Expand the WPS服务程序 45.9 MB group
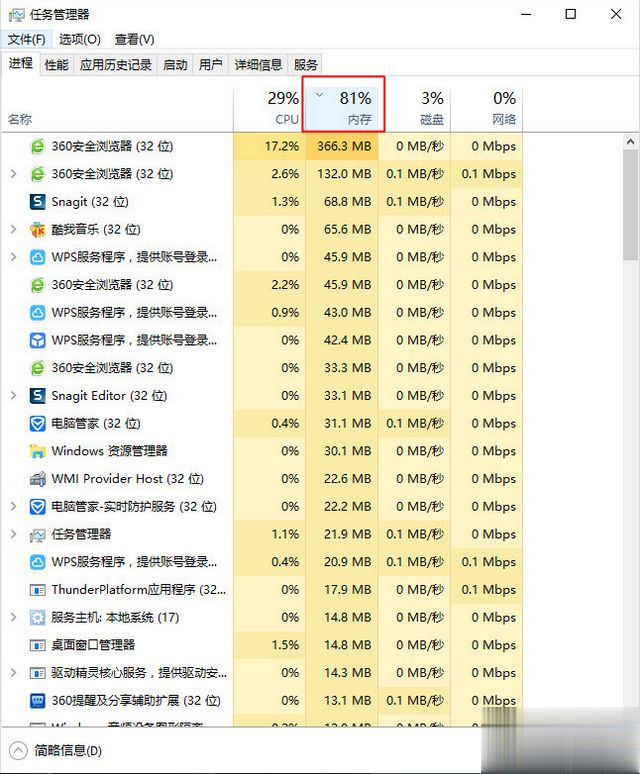 (14, 257)
